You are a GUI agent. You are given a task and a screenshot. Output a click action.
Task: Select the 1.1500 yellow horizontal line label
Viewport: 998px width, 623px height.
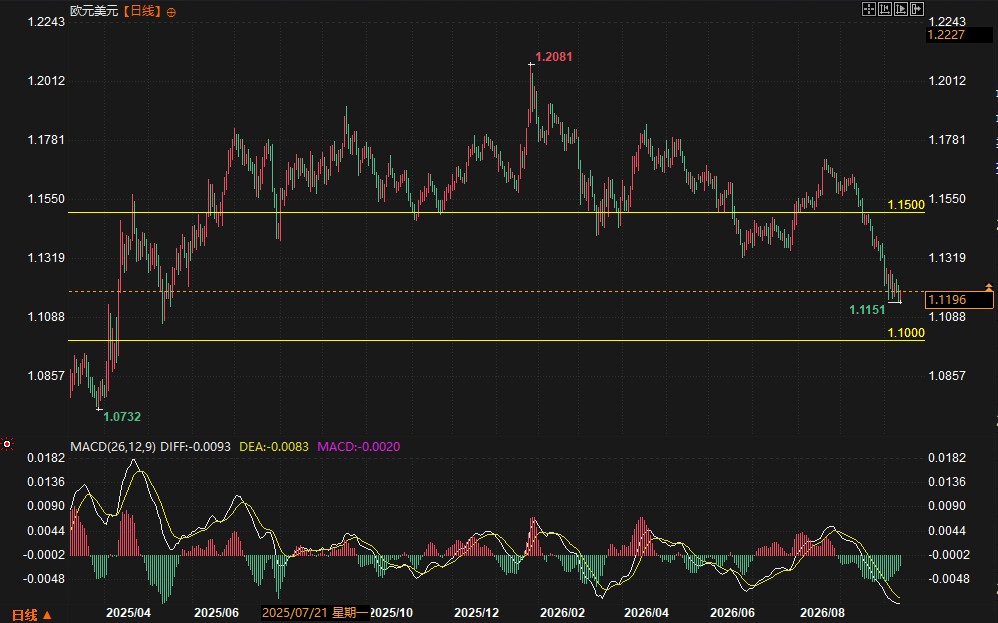point(906,205)
